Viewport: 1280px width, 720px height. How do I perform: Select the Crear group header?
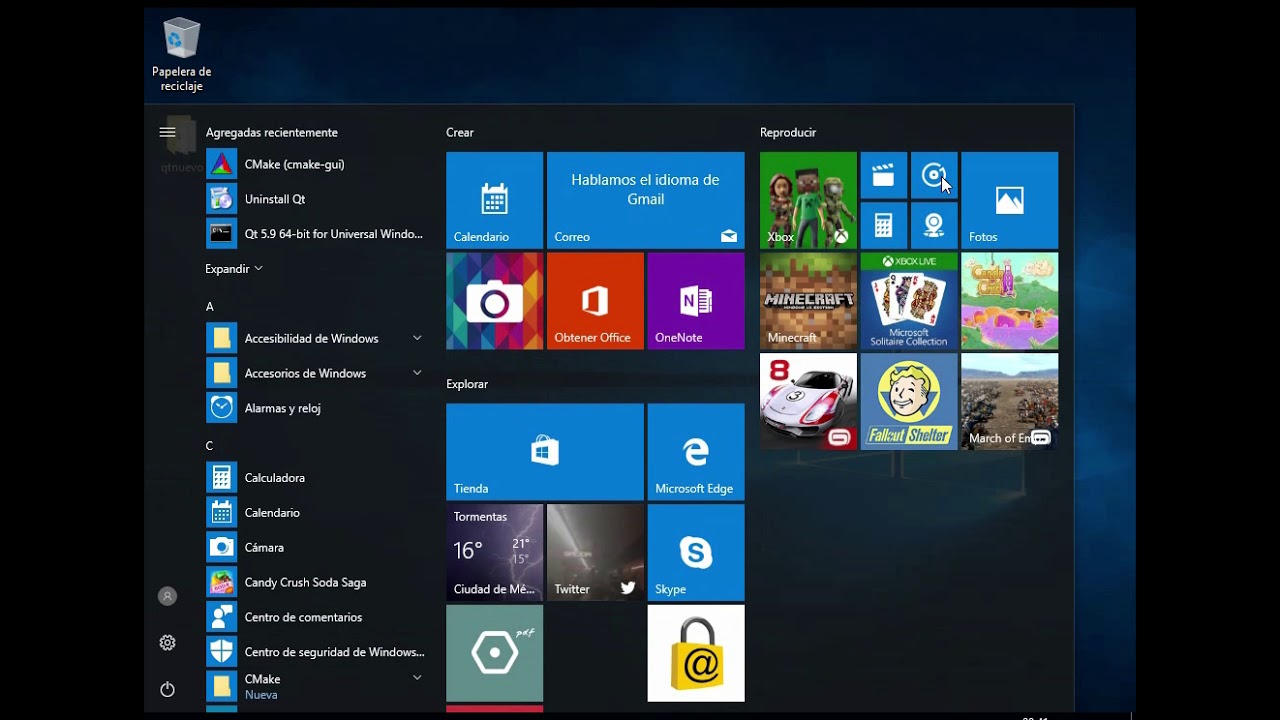point(460,133)
